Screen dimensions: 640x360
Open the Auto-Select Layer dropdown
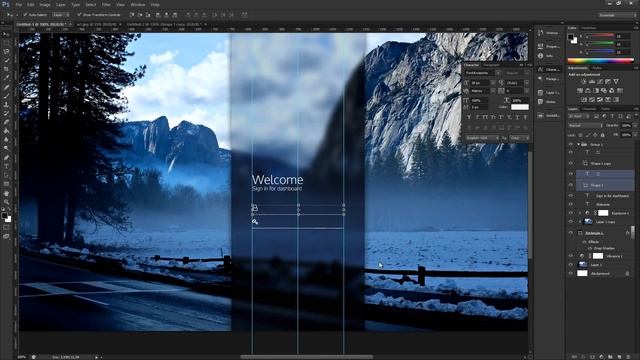coord(60,15)
